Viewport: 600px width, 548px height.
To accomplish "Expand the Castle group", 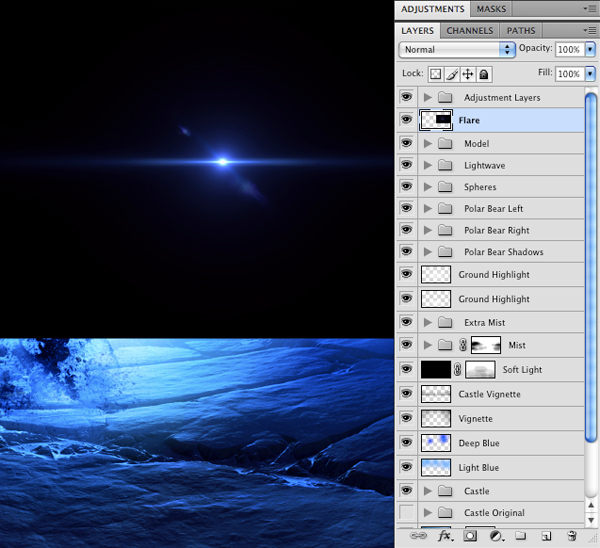I will tap(428, 491).
